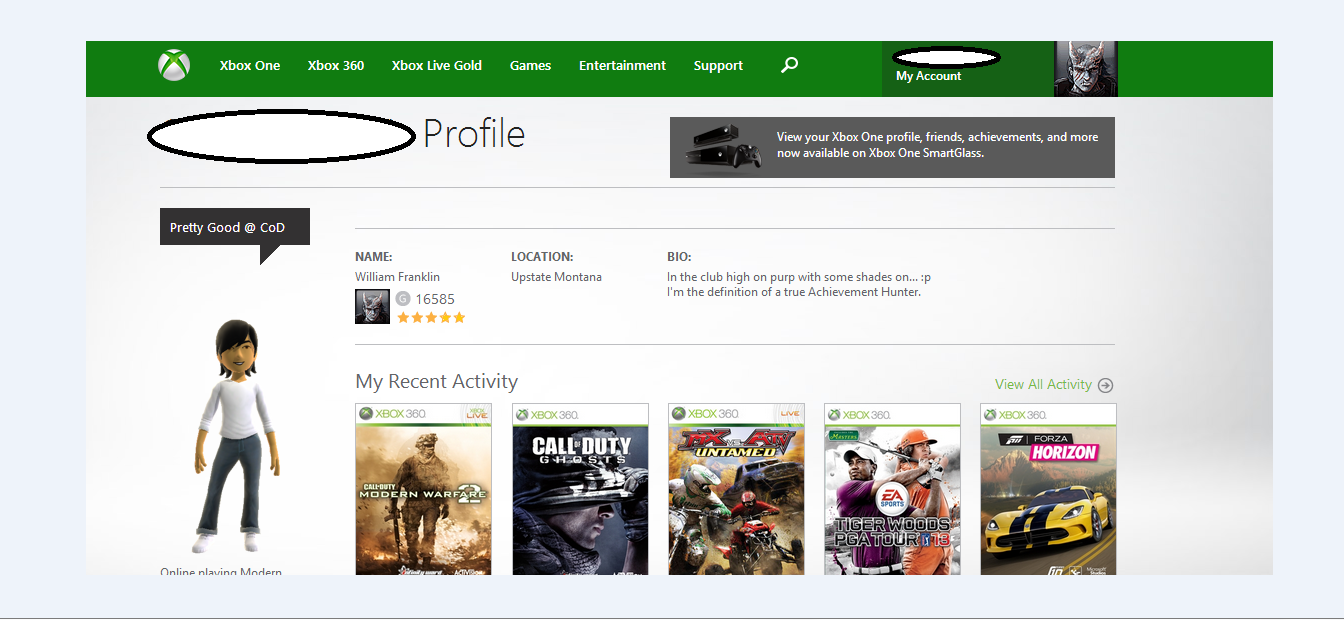The height and width of the screenshot is (620, 1344).
Task: Click the Xbox One console banner image
Action: pyautogui.click(x=723, y=147)
